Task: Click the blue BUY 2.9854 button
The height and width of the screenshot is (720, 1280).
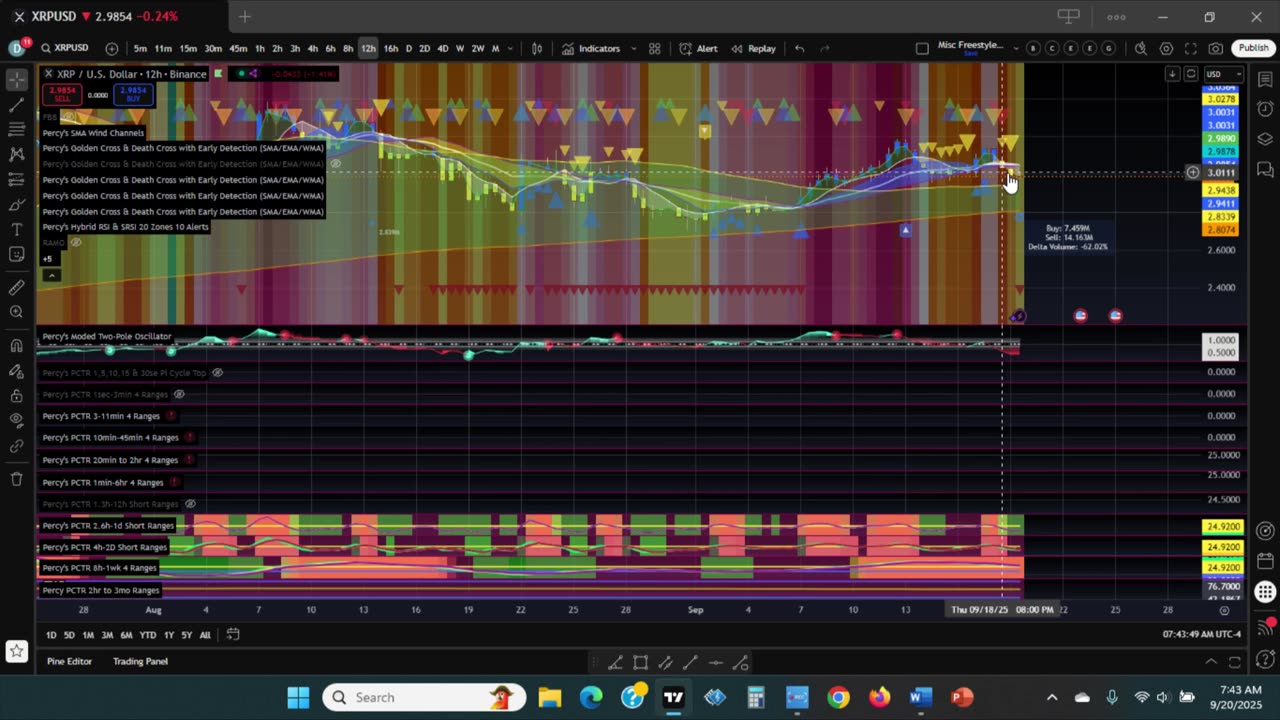Action: pyautogui.click(x=133, y=94)
